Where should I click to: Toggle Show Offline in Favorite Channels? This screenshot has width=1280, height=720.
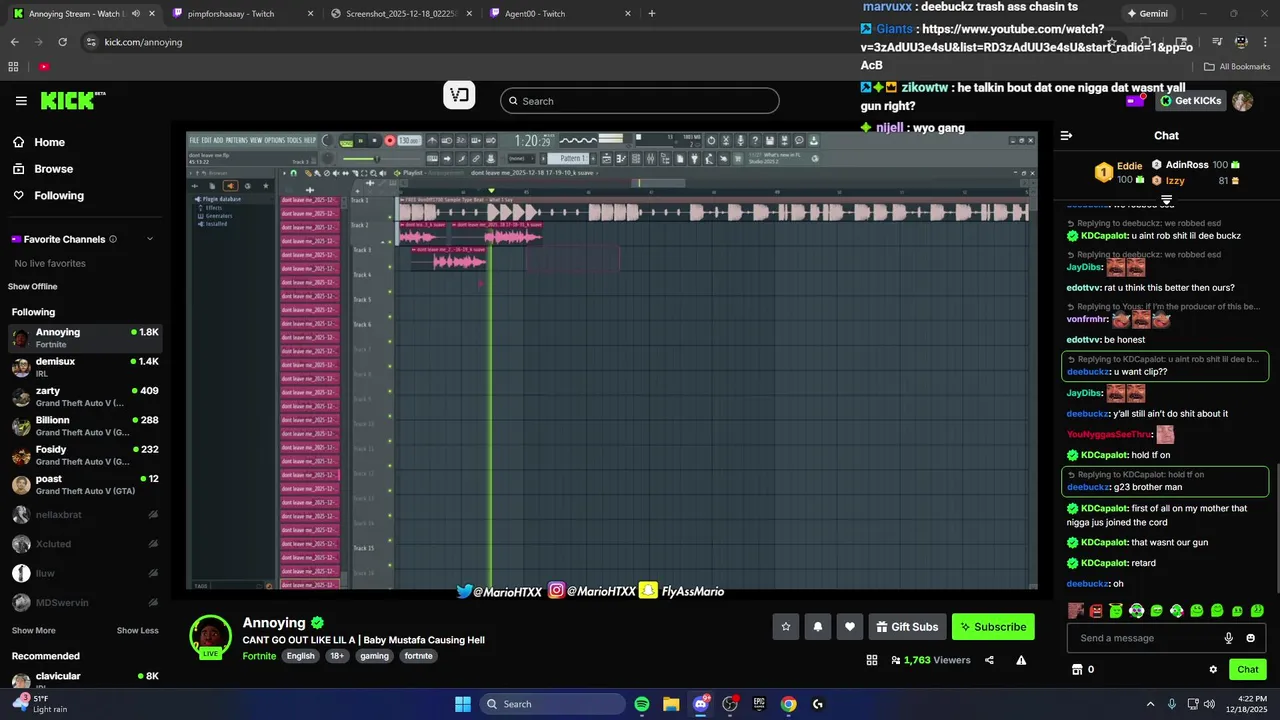[33, 287]
